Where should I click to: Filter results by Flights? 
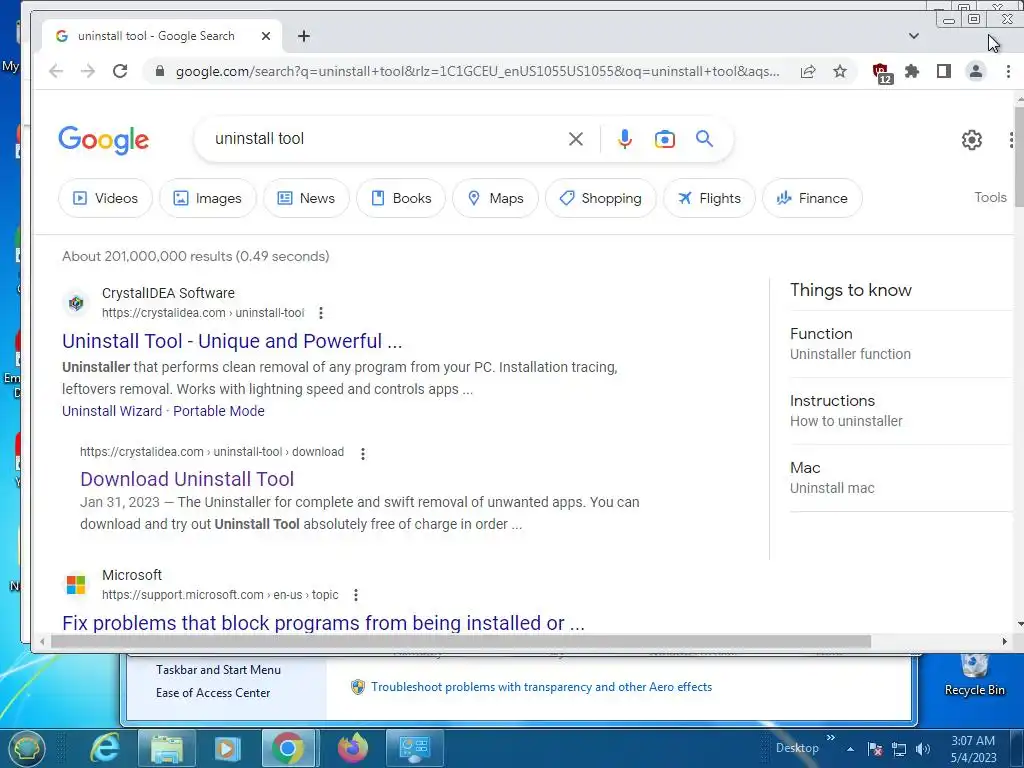[709, 198]
